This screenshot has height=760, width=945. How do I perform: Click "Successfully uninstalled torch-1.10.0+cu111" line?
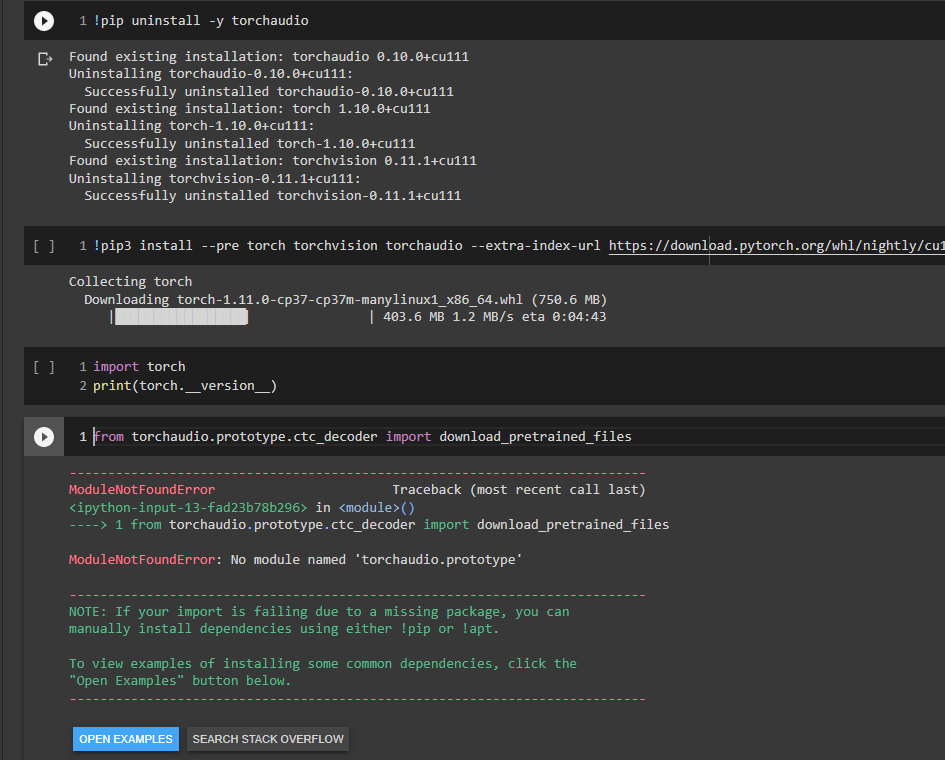(250, 143)
